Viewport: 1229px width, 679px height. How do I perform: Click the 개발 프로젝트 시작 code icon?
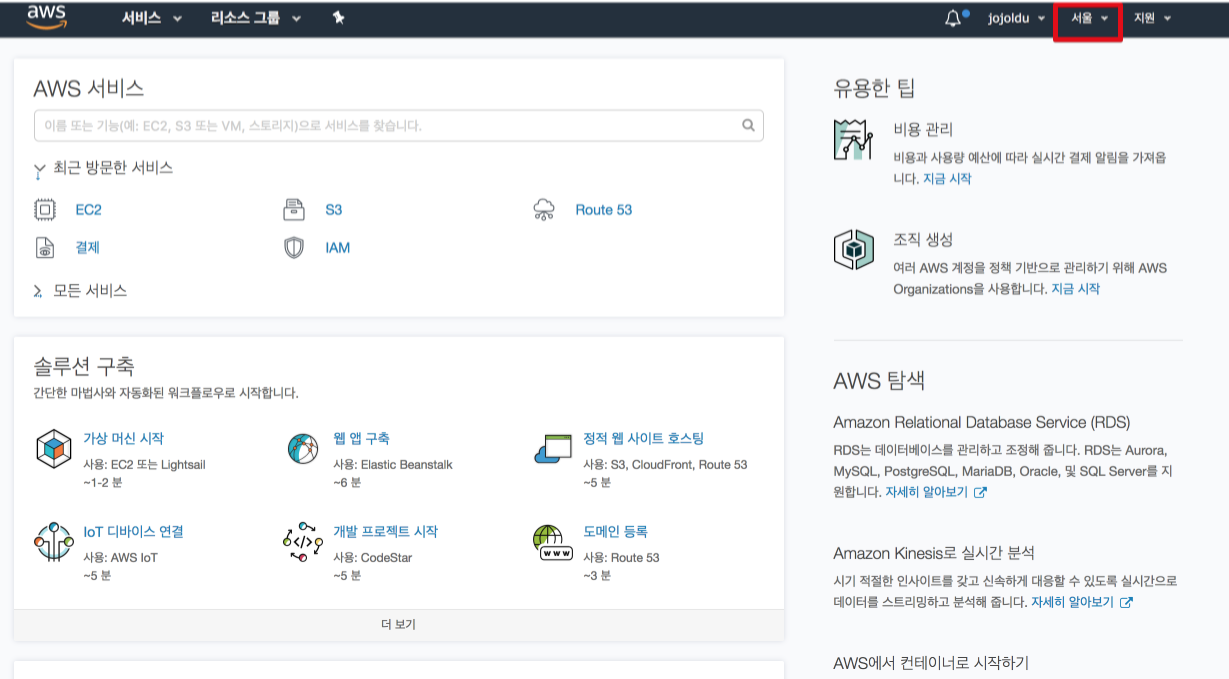(x=302, y=542)
